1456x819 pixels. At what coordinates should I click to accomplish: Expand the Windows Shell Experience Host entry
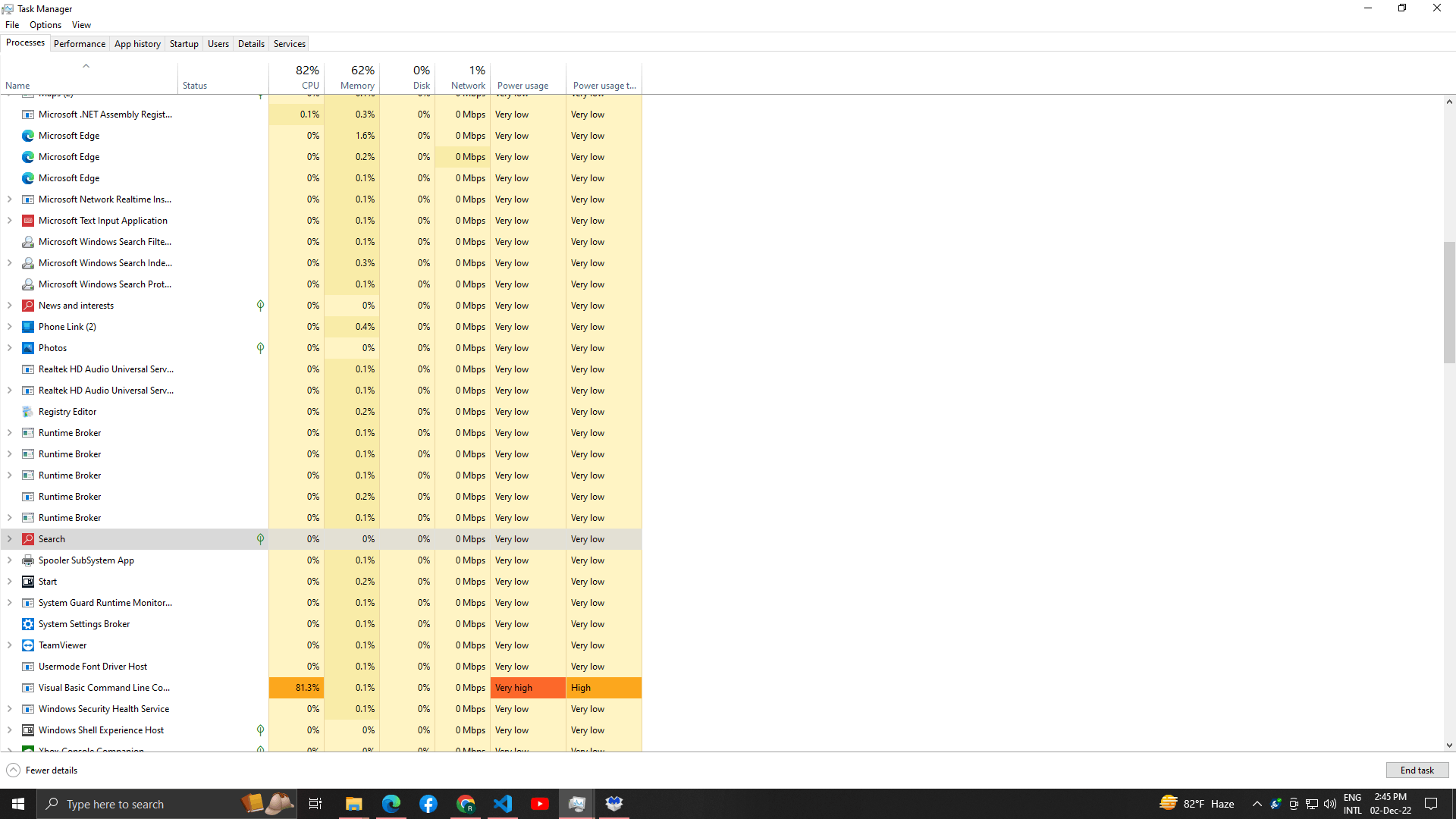(9, 730)
